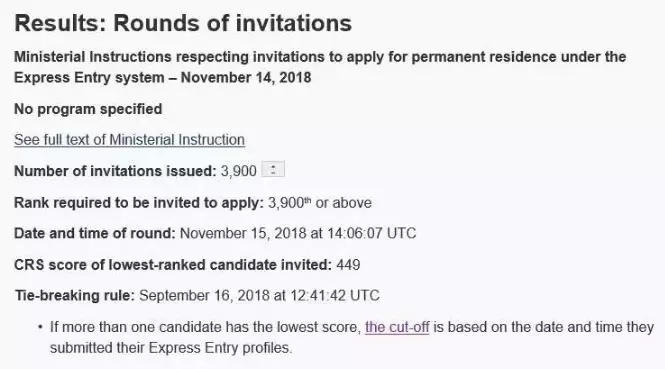Click the 3,900 invitations issued value

(239, 171)
